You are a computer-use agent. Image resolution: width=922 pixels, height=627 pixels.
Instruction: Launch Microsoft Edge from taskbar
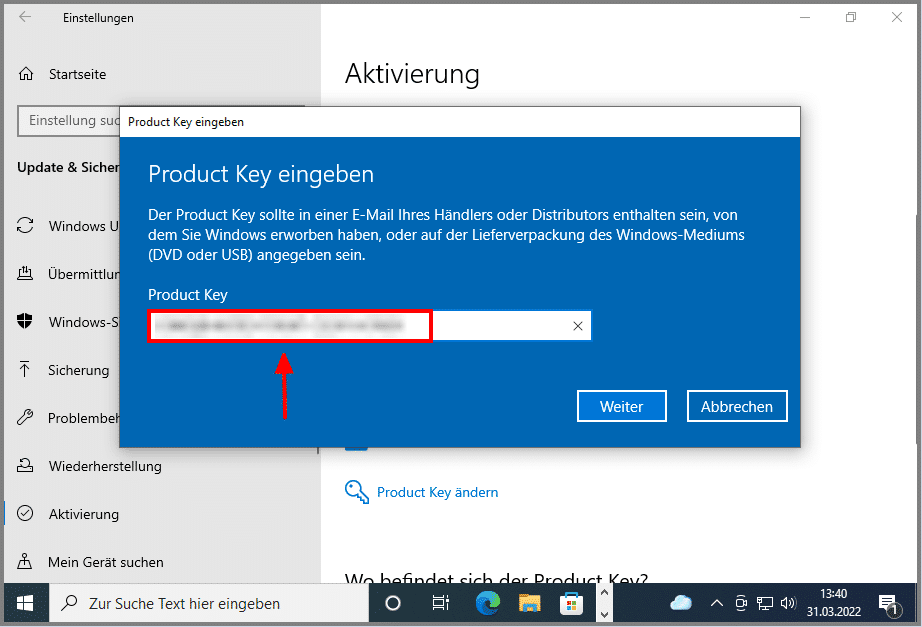[487, 603]
